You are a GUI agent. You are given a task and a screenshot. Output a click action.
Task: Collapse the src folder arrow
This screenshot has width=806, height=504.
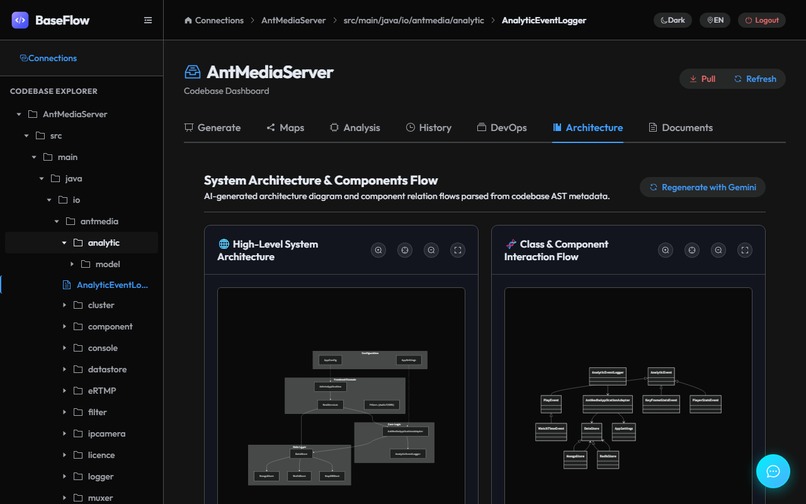tap(26, 136)
